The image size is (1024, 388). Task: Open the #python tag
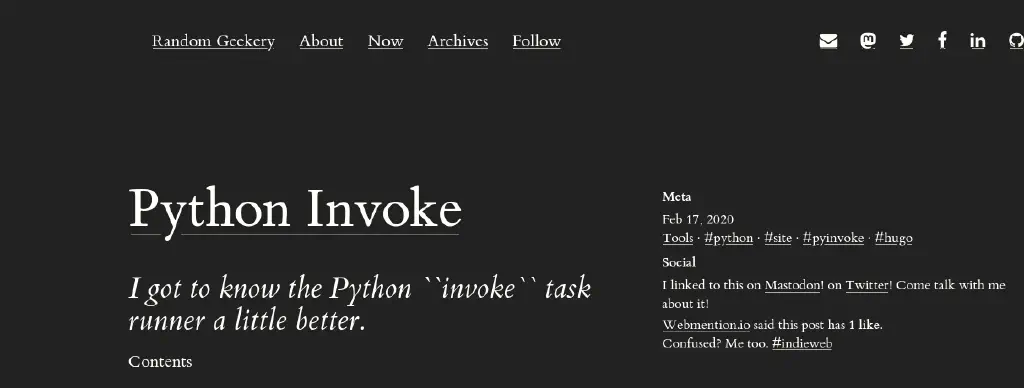click(729, 238)
